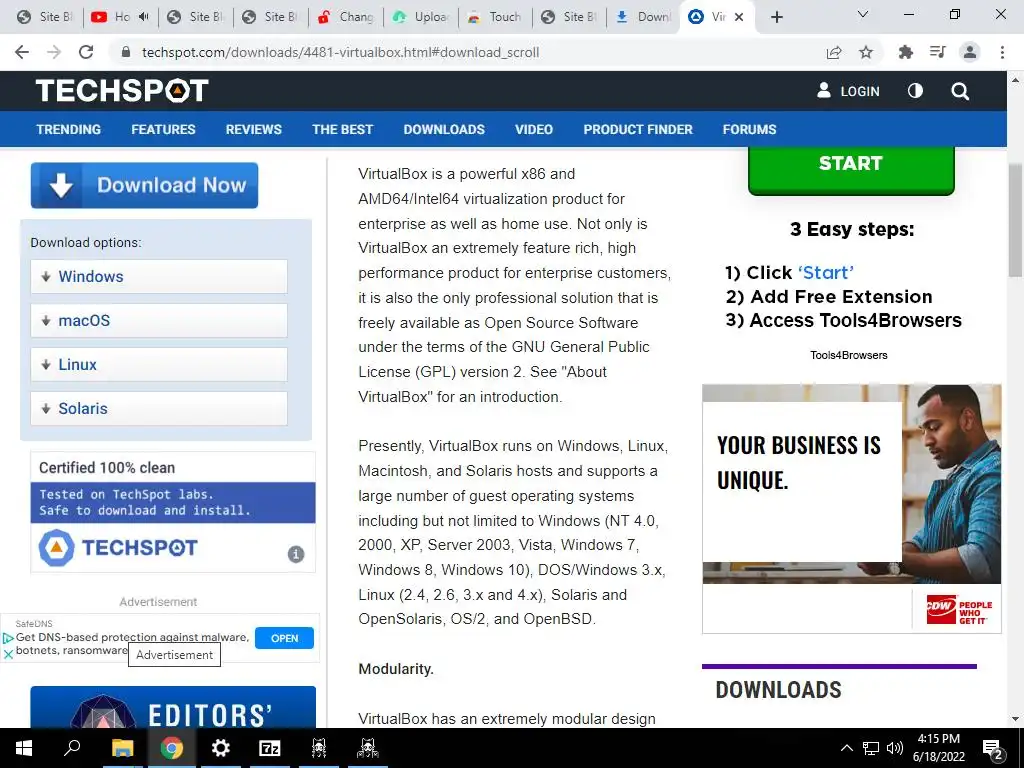Click the TechSpot logo in header
This screenshot has height=768, width=1024.
pyautogui.click(x=122, y=91)
